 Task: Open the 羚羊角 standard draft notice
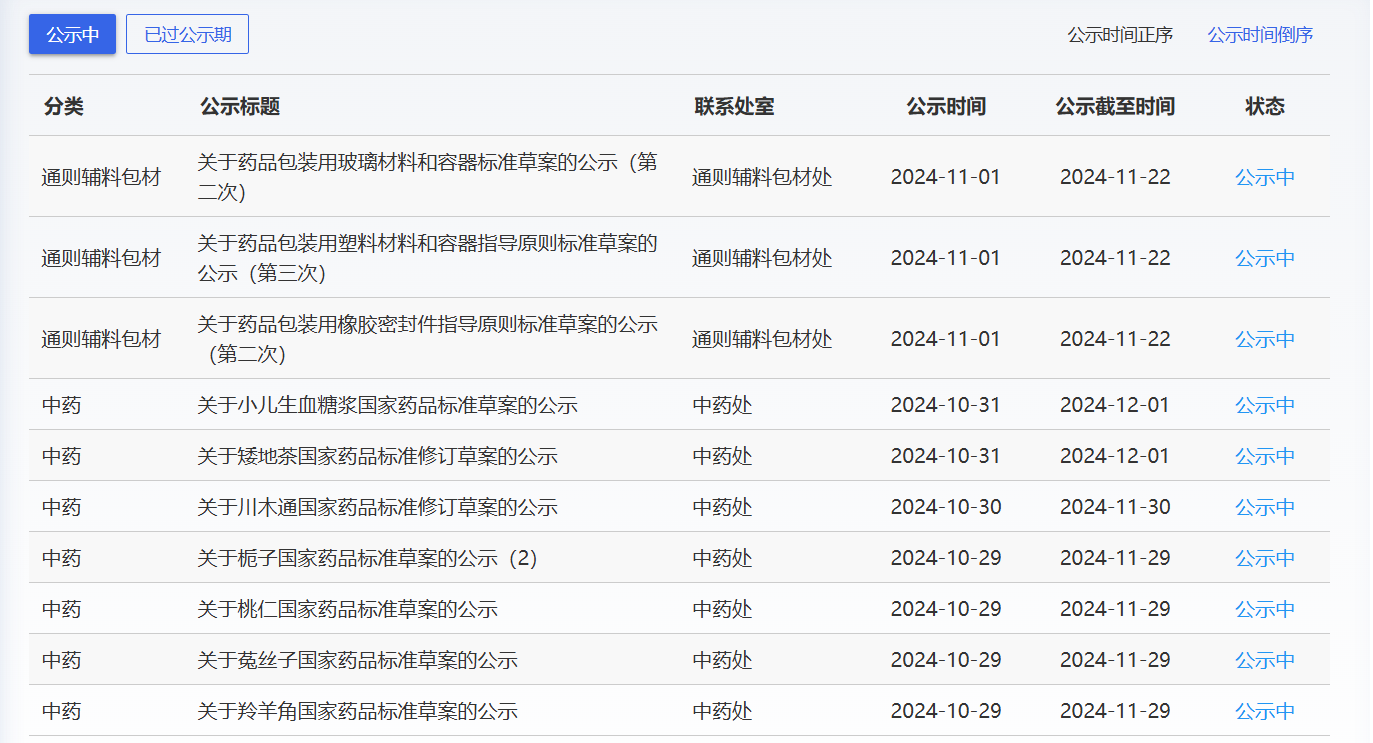coord(357,711)
